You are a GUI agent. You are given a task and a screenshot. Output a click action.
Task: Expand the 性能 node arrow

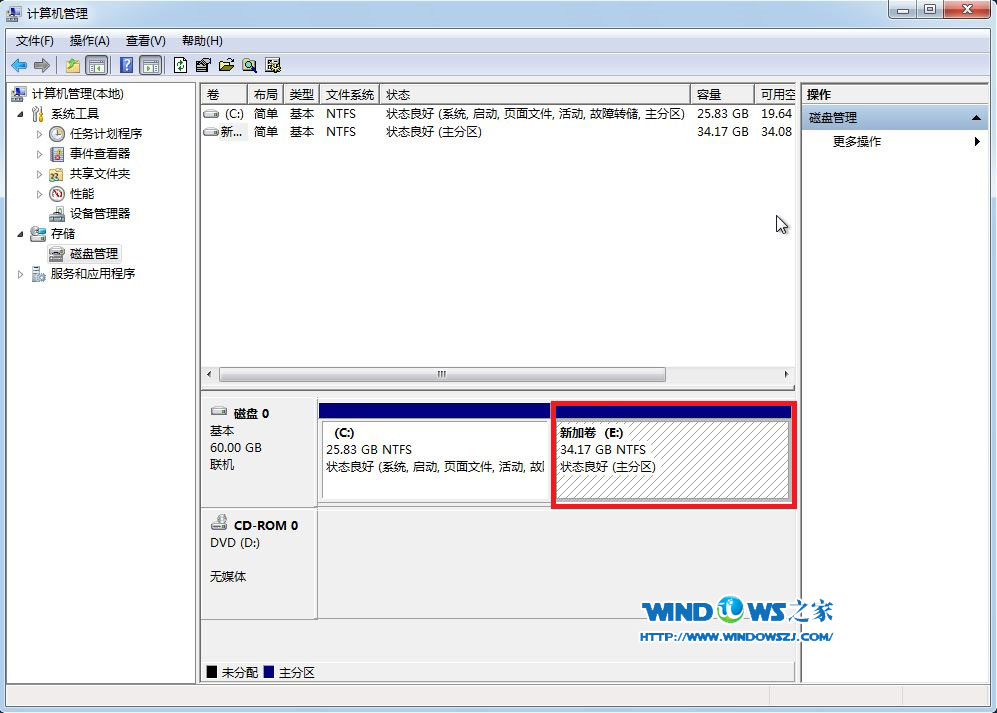(39, 194)
